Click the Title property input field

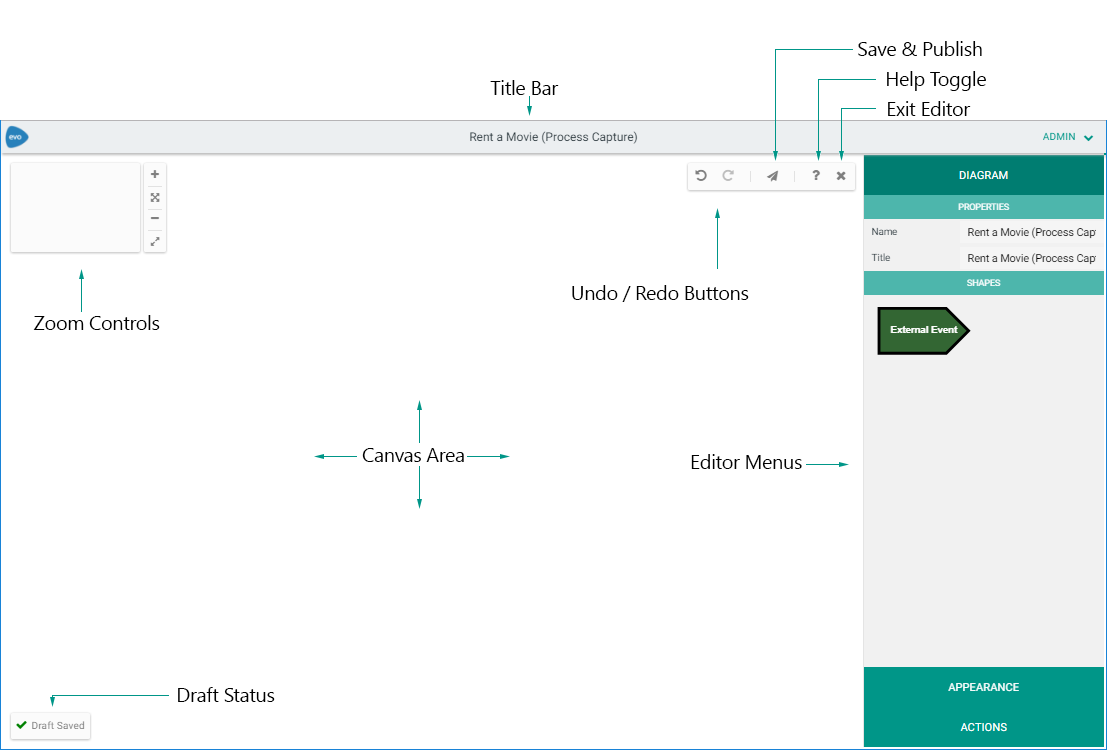coord(1030,258)
